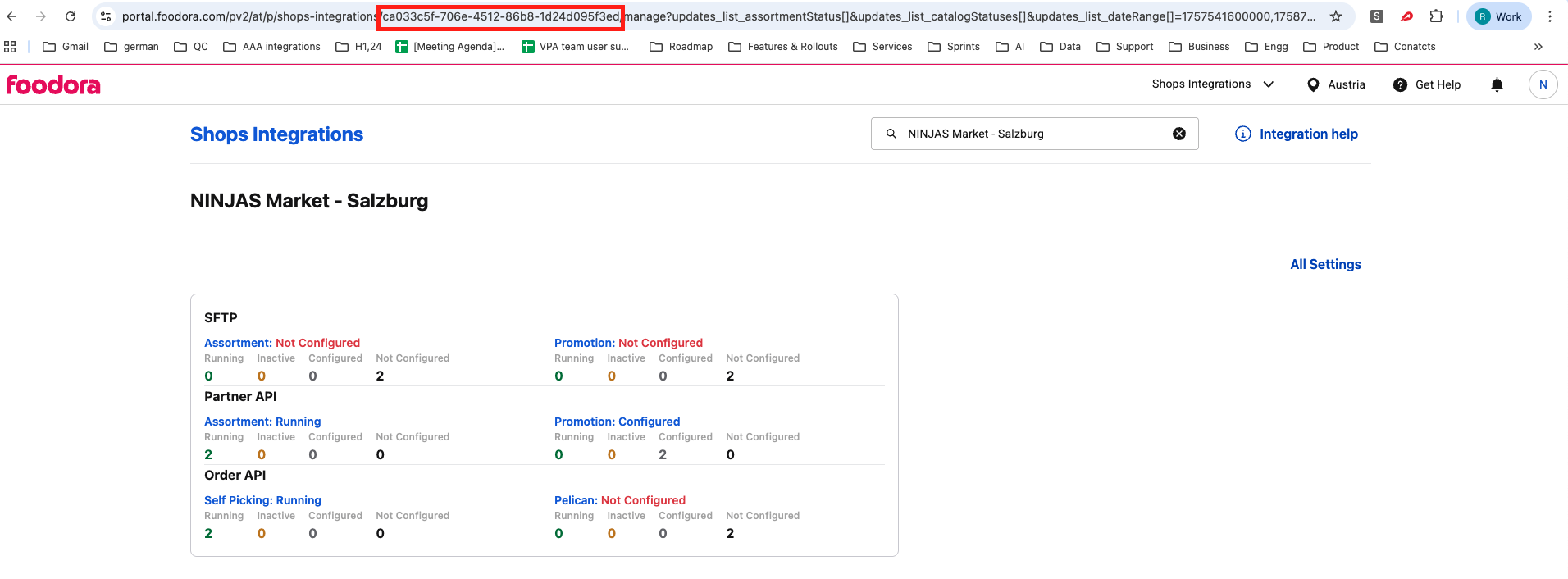
Task: Show hidden bookmarks overflow chevron
Action: pos(1538,47)
